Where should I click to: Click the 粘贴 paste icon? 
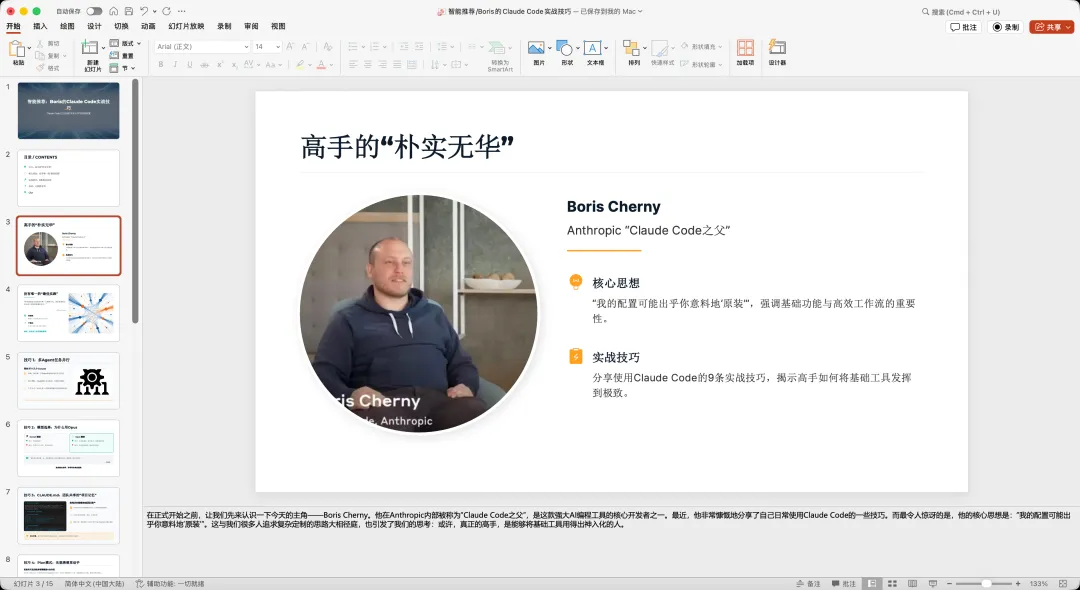pyautogui.click(x=17, y=49)
